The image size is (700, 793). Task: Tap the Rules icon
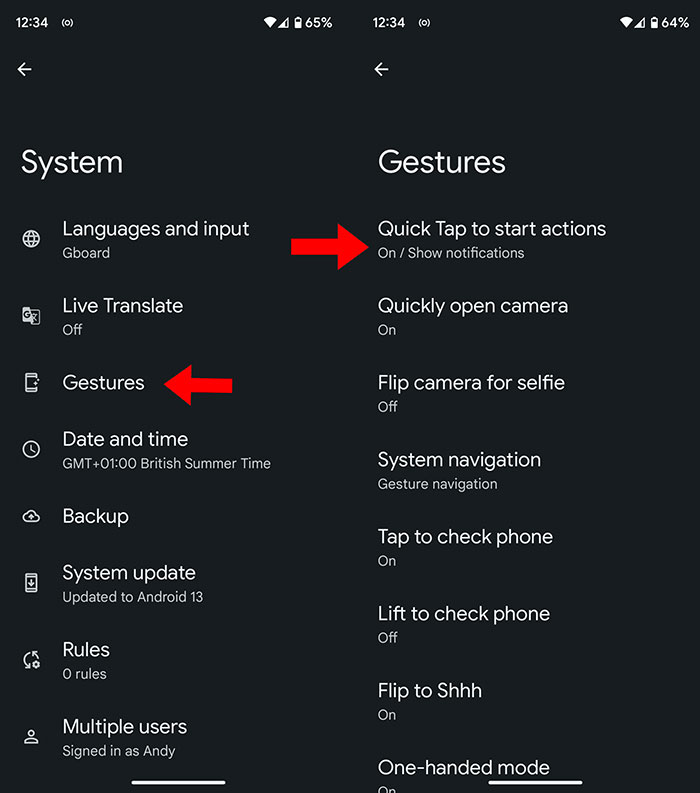31,660
